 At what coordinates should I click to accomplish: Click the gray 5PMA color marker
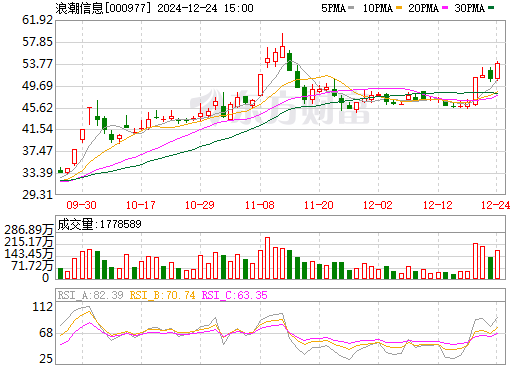tap(351, 7)
